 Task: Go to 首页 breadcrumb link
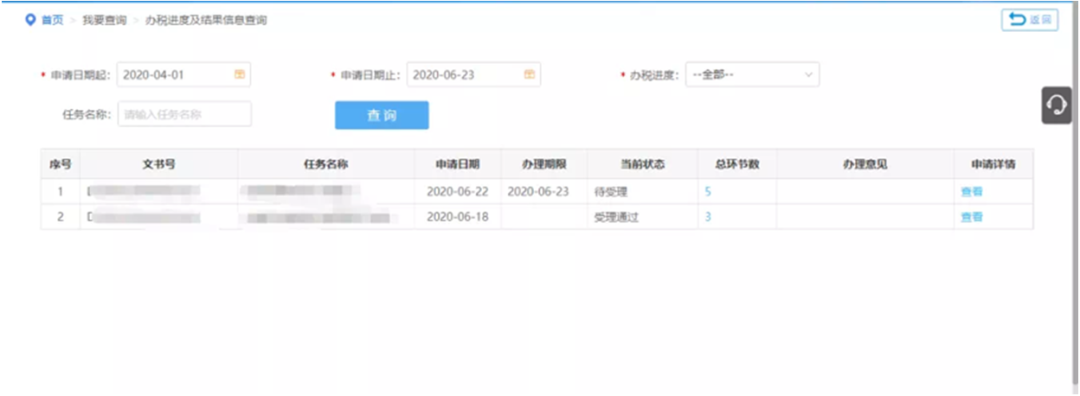[x=52, y=20]
